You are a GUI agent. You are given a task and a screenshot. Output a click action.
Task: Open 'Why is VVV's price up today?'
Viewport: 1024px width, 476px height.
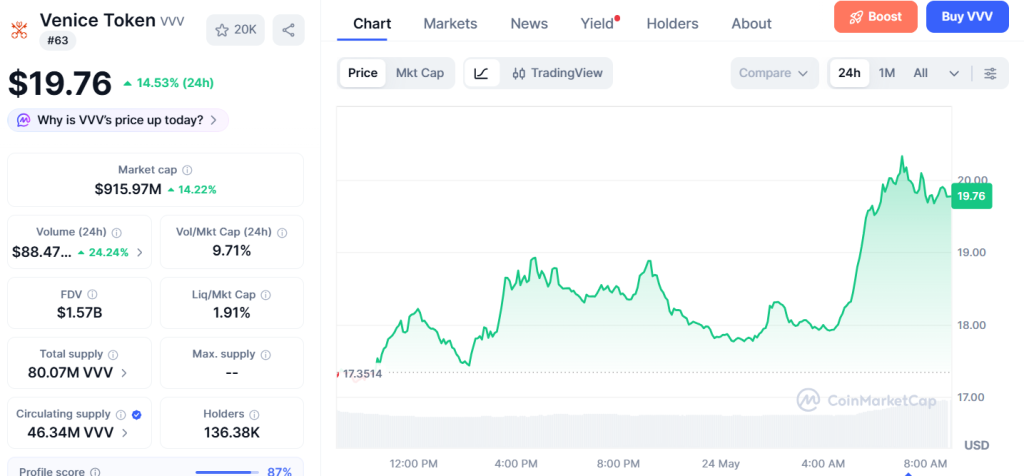(118, 120)
